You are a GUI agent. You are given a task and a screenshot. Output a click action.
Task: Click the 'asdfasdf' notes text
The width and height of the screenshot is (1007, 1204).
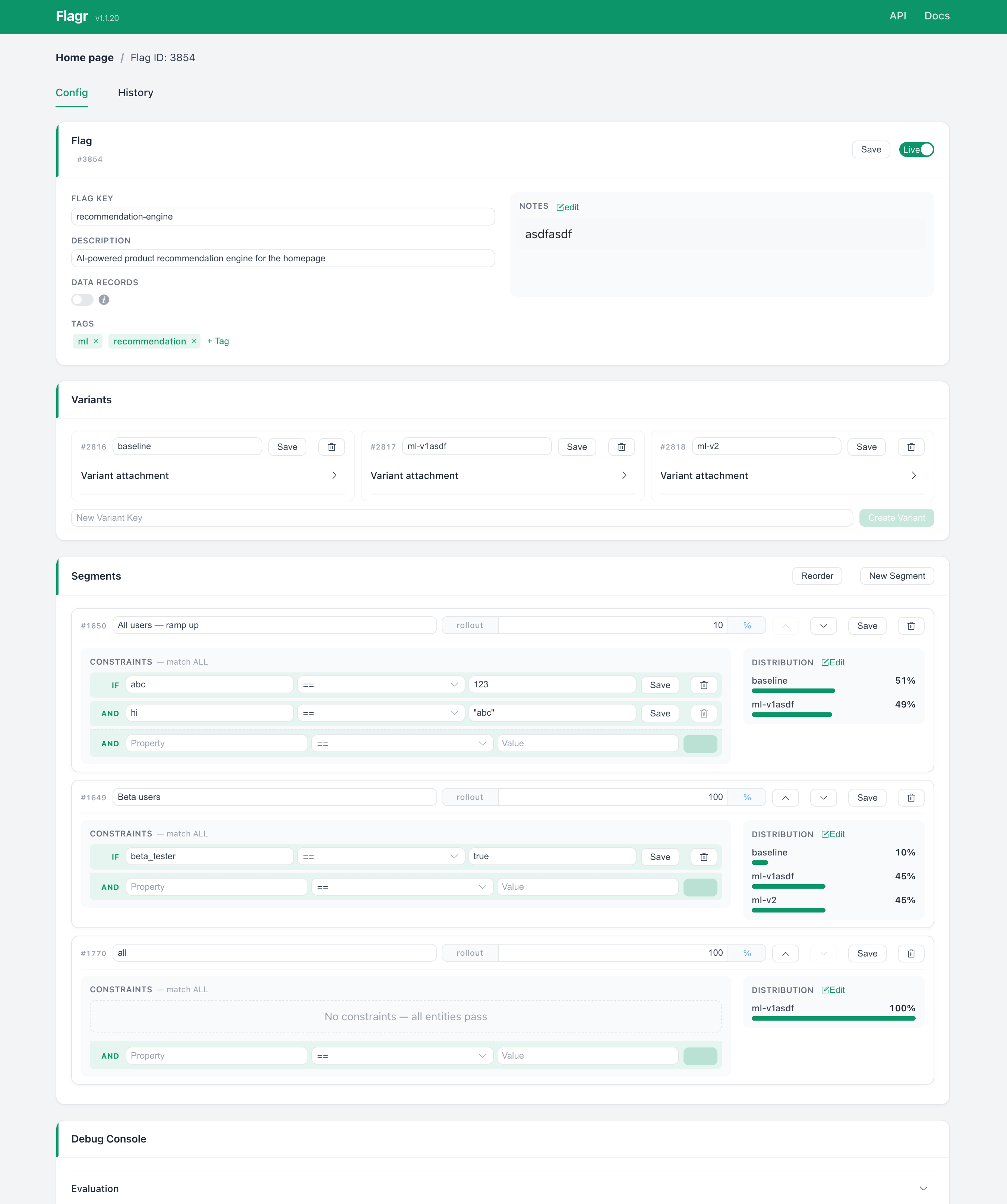(x=549, y=234)
